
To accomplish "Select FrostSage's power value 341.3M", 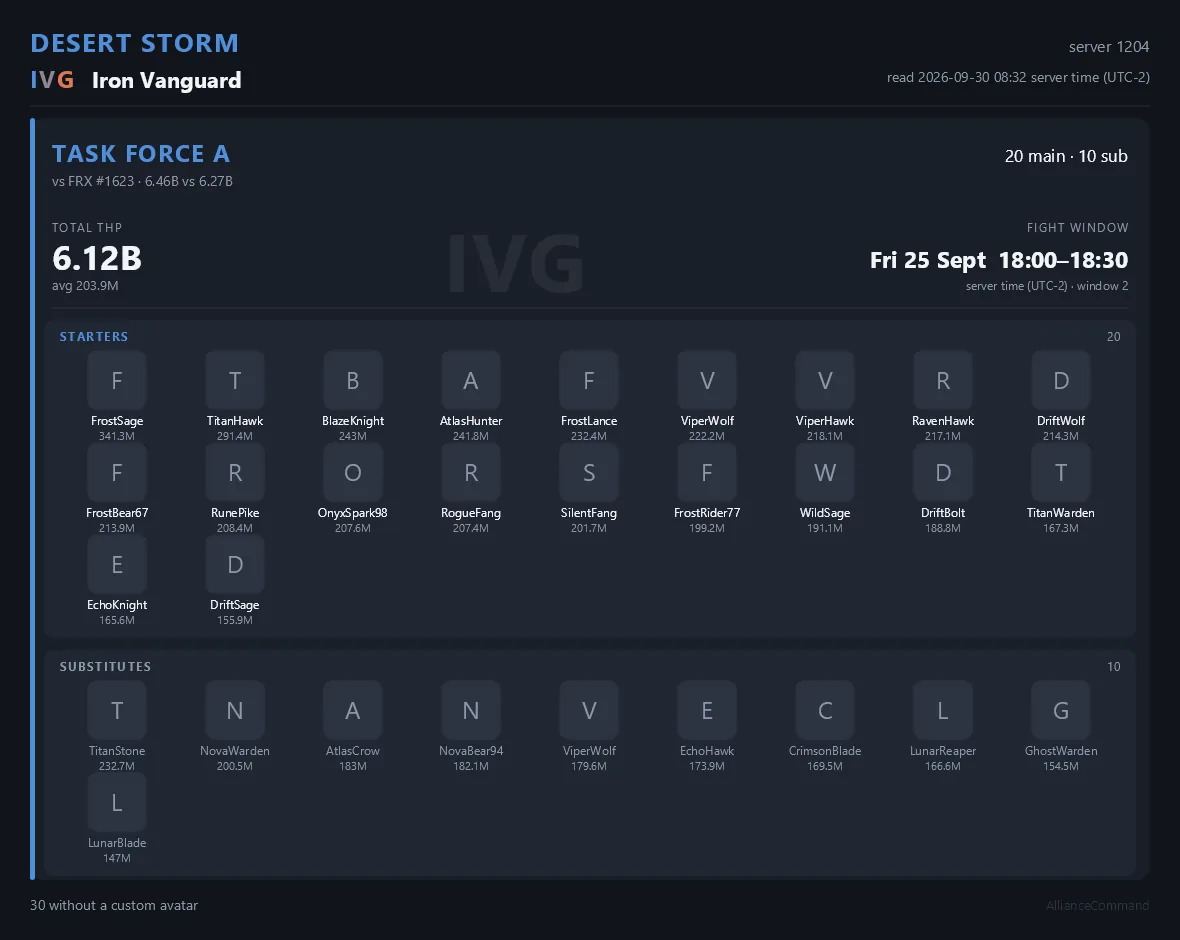I will 117,436.
